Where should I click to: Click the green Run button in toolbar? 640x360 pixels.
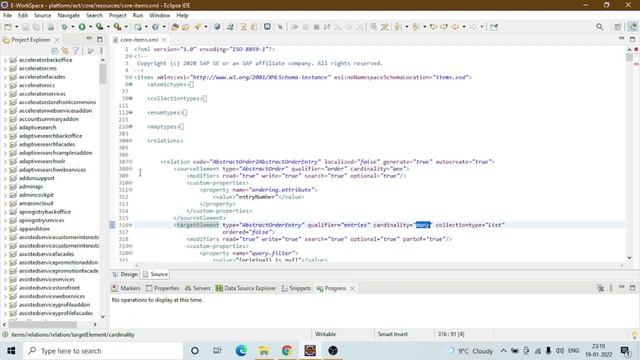(82, 27)
